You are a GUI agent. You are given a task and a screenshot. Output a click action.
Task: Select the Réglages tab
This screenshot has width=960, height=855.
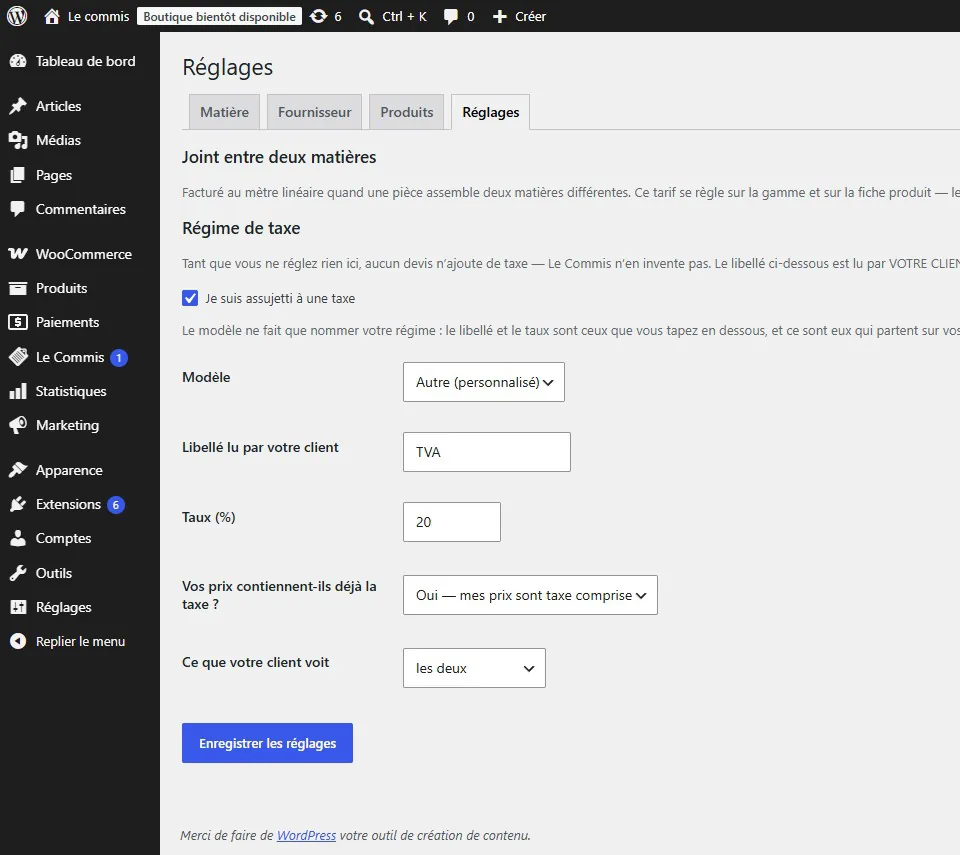pos(490,112)
